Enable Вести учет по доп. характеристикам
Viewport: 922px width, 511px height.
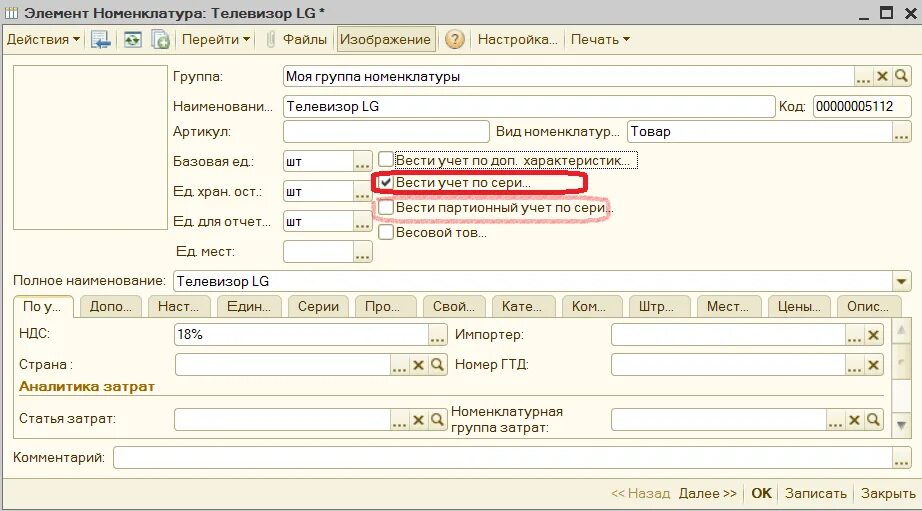click(386, 159)
